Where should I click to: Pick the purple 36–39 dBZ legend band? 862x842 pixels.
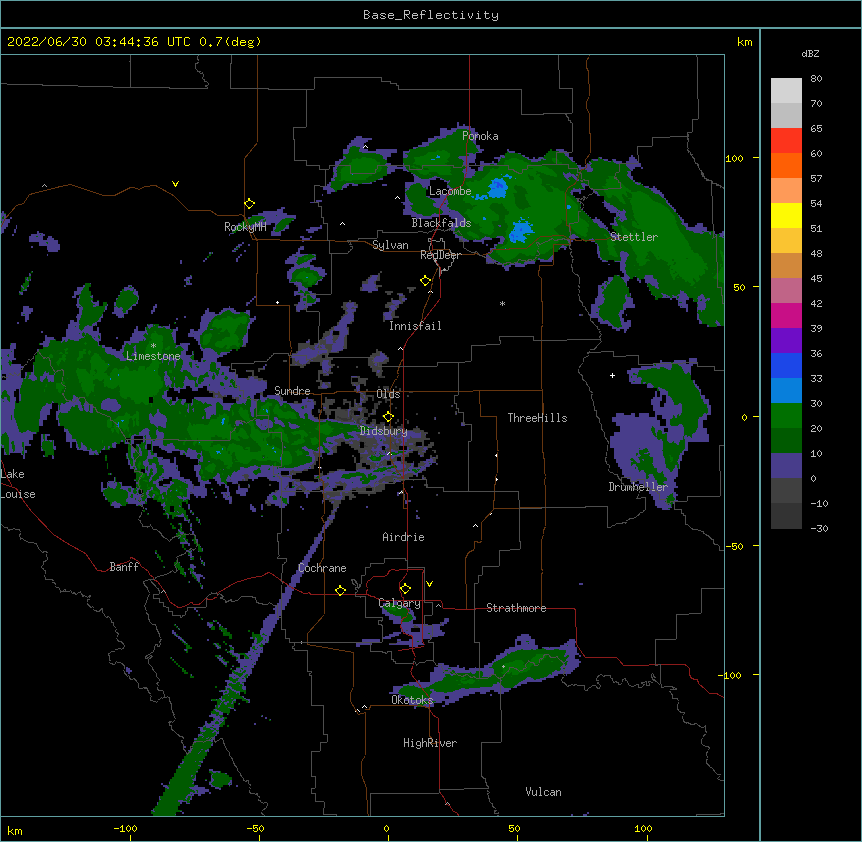click(x=786, y=341)
